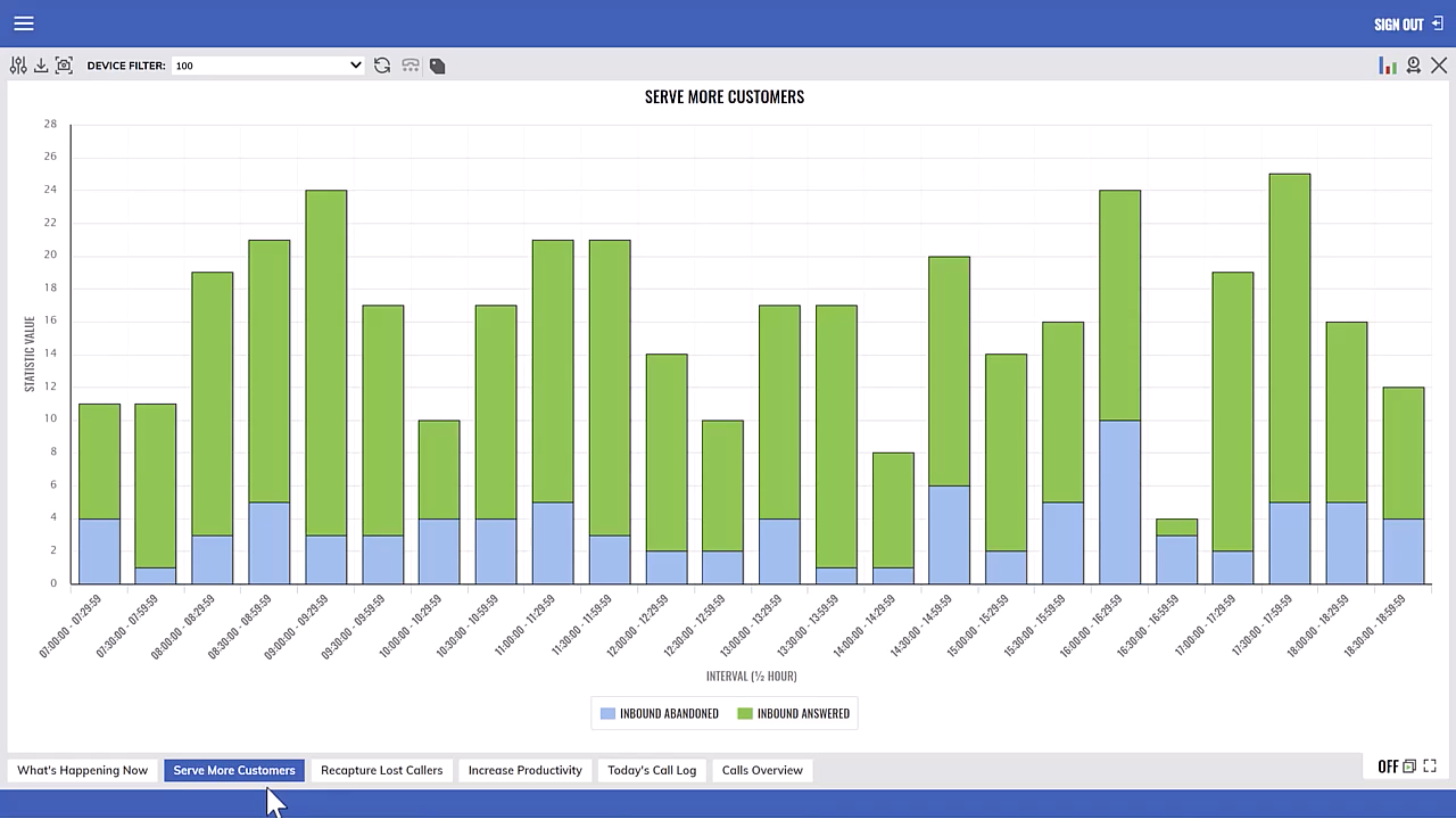The height and width of the screenshot is (818, 1456).
Task: Click the phone hang-up toolbar icon
Action: click(410, 65)
